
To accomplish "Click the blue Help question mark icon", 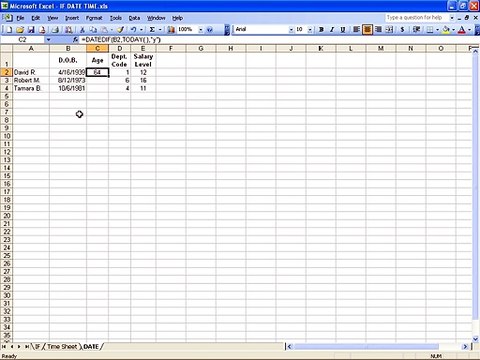I will click(210, 30).
